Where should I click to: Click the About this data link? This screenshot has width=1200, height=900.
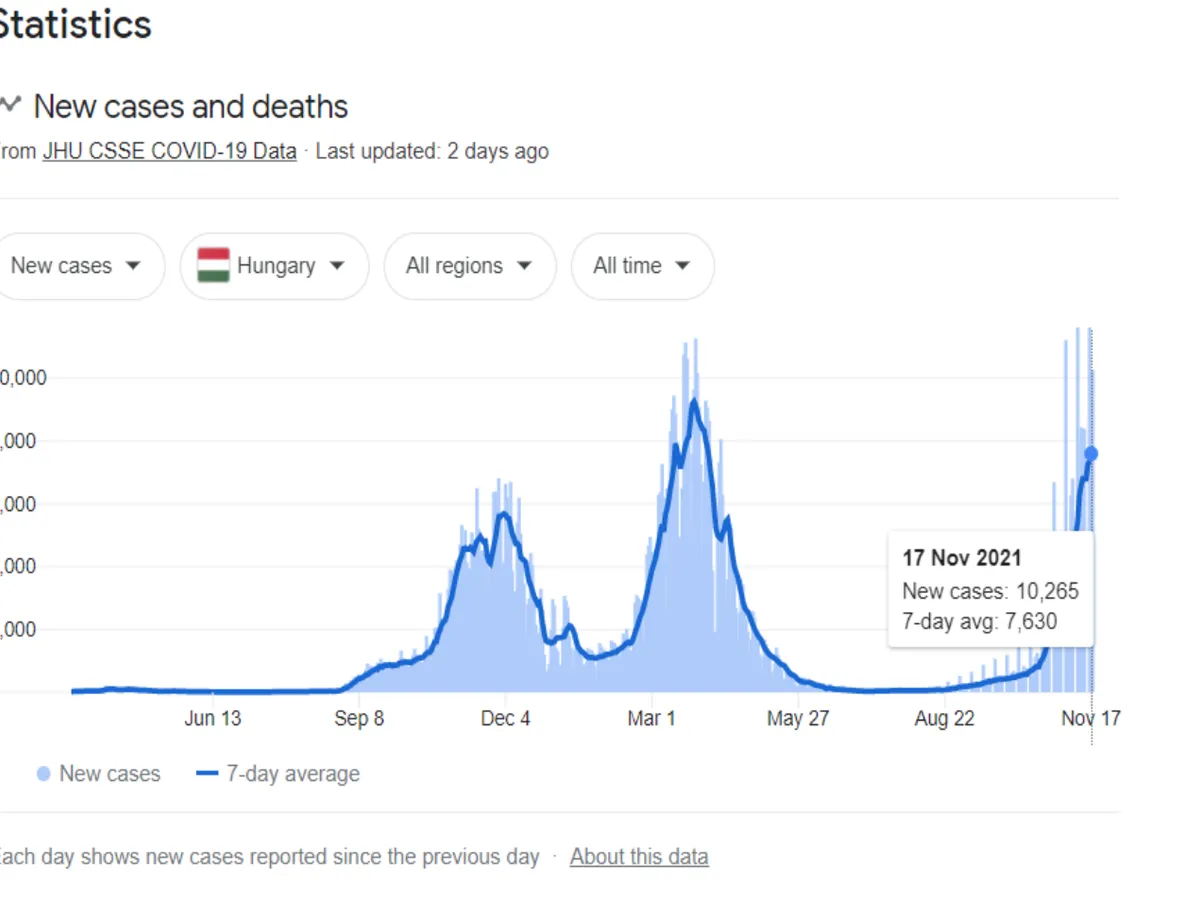click(x=639, y=857)
